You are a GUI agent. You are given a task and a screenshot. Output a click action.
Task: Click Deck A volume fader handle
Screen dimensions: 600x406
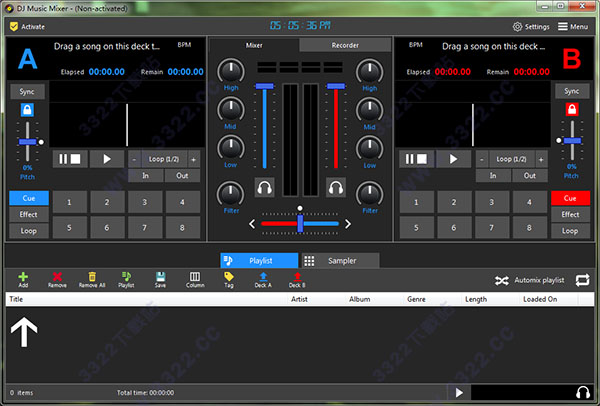(x=264, y=86)
